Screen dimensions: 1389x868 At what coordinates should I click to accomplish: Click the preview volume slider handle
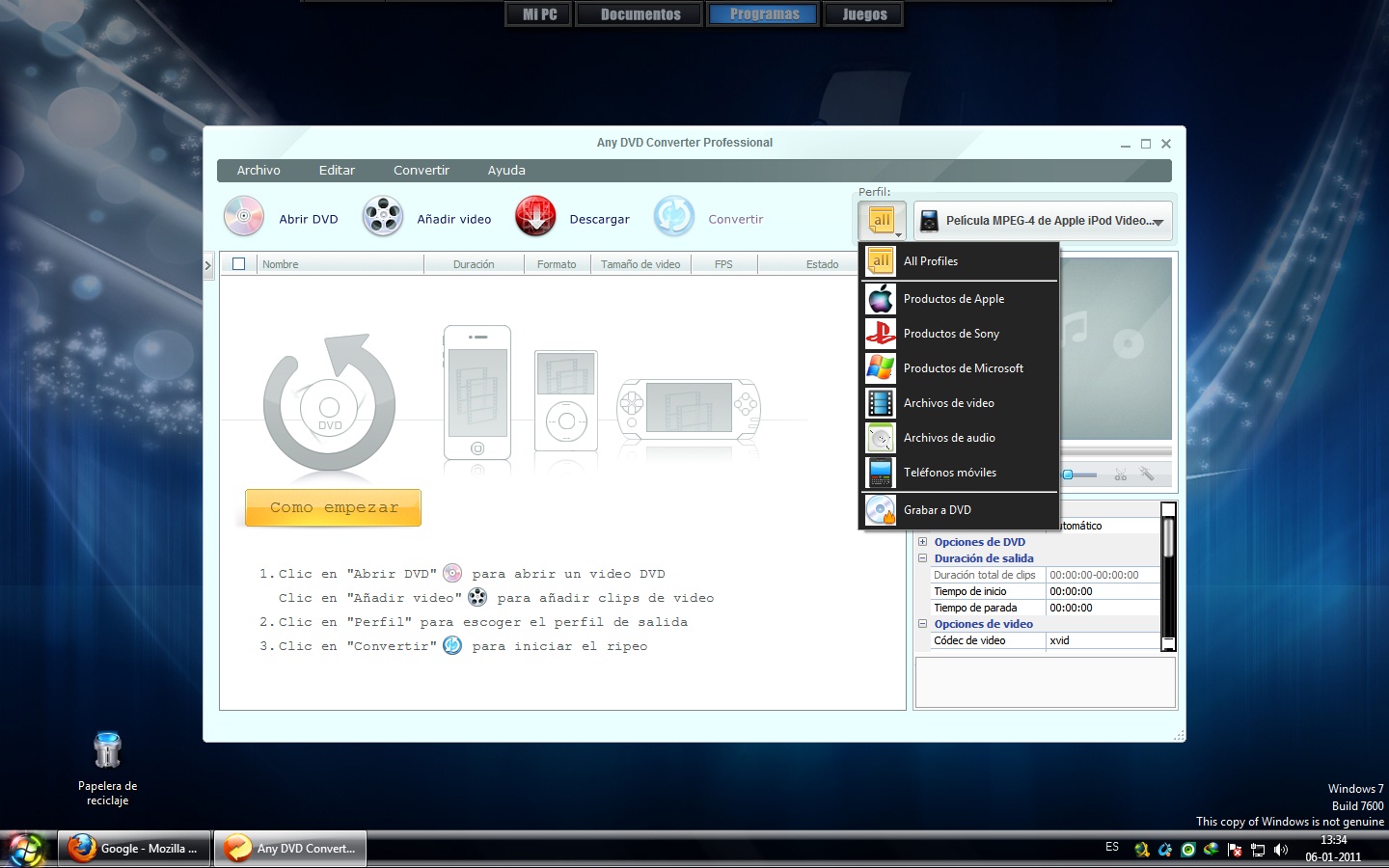click(x=1068, y=475)
